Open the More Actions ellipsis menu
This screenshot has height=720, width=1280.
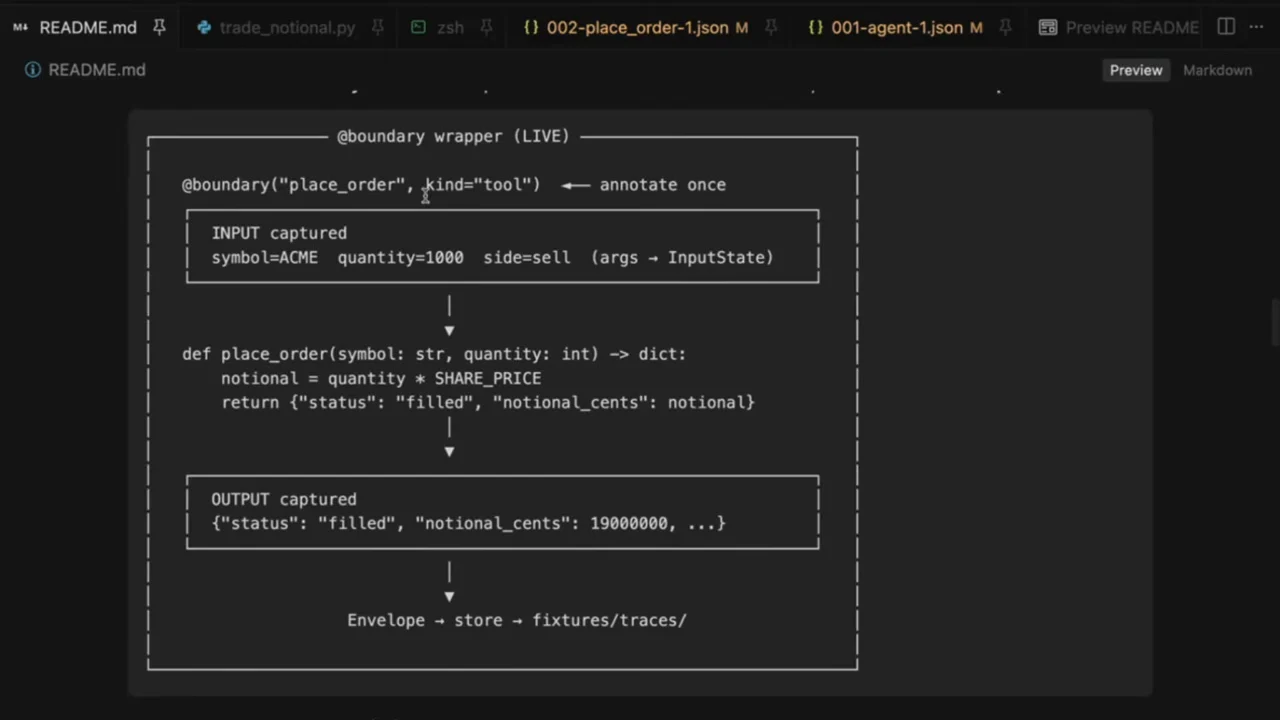point(1257,27)
